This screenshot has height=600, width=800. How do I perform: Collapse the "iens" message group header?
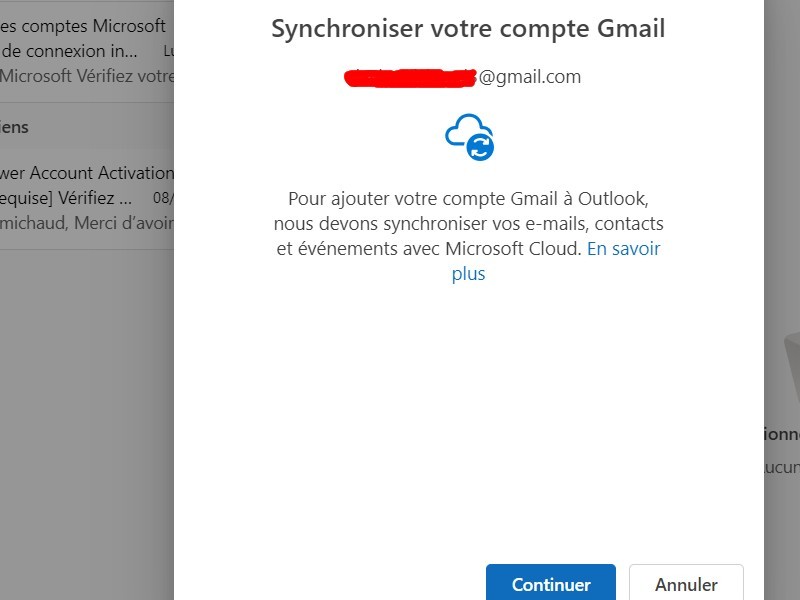click(15, 127)
